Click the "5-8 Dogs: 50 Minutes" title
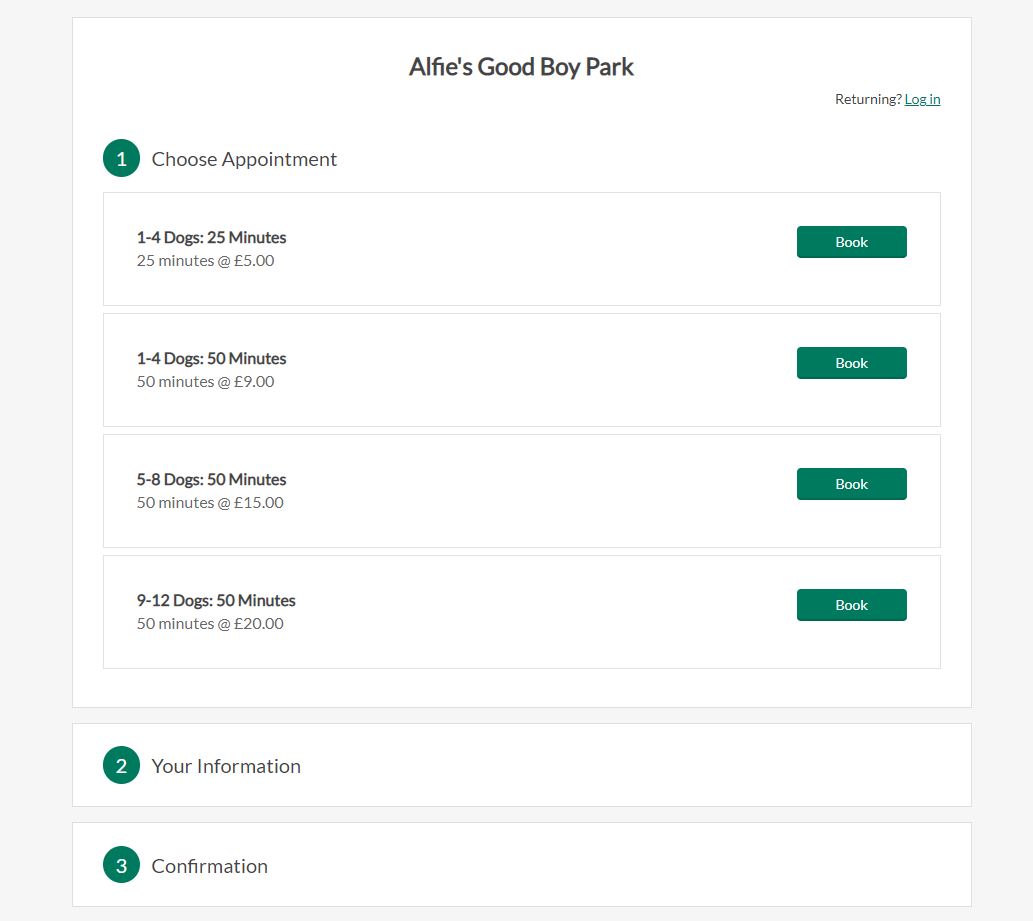 pyautogui.click(x=212, y=480)
